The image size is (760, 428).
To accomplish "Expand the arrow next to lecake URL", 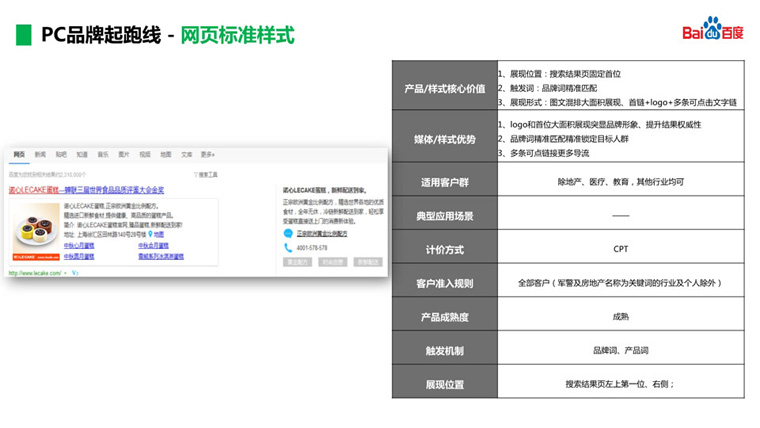I will [65, 273].
